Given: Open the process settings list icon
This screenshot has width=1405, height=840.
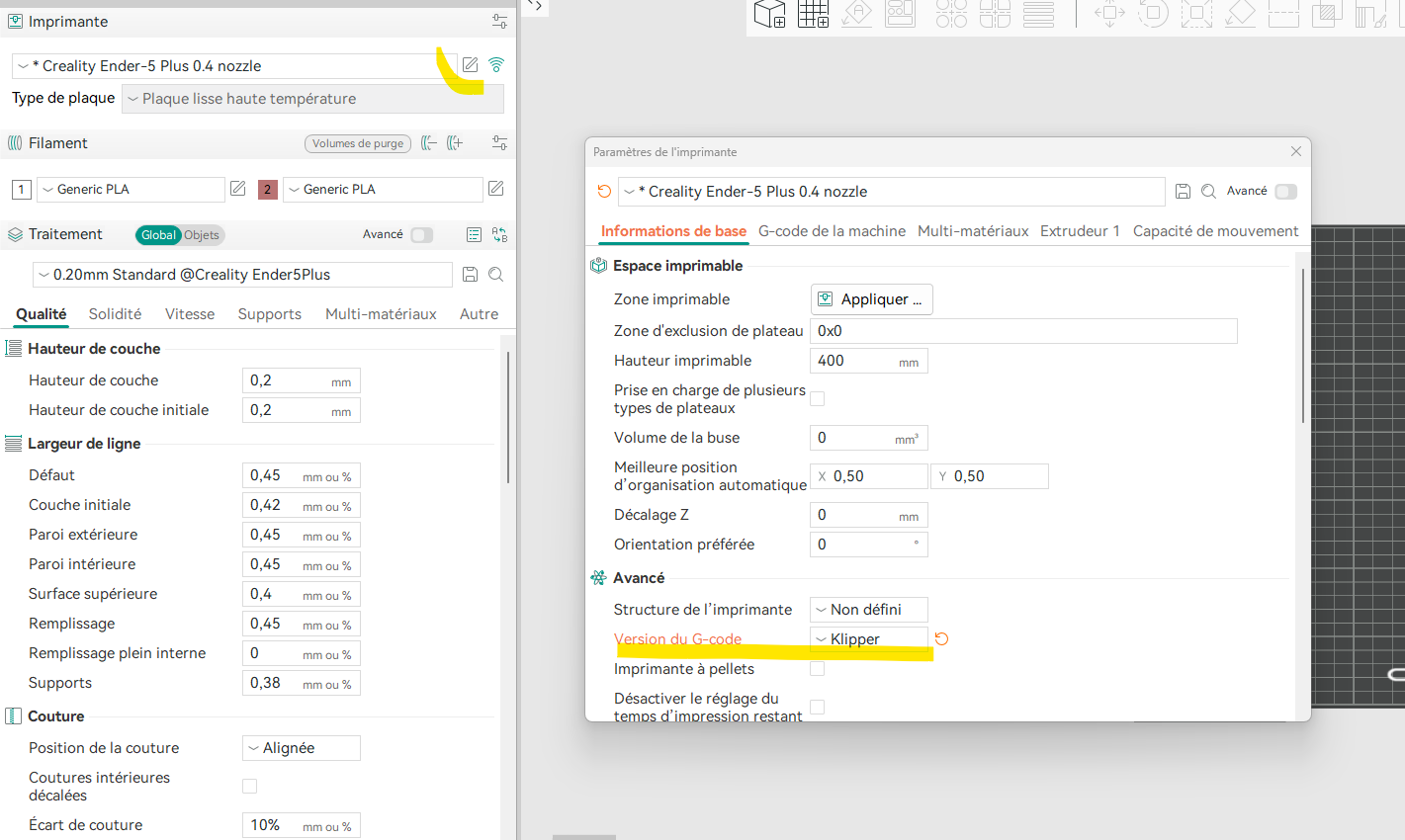Looking at the screenshot, I should (x=474, y=235).
